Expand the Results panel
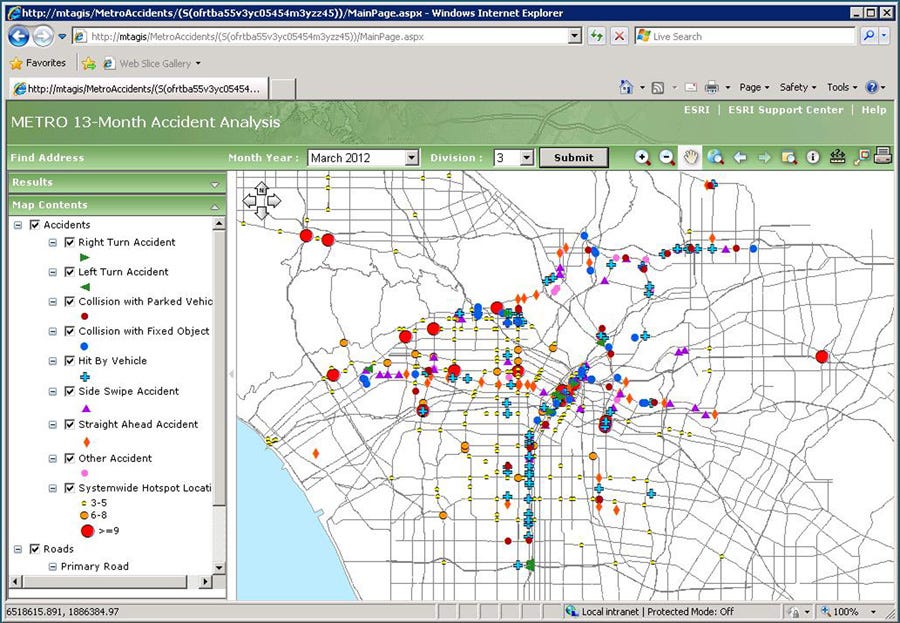The image size is (900, 623). click(x=215, y=184)
